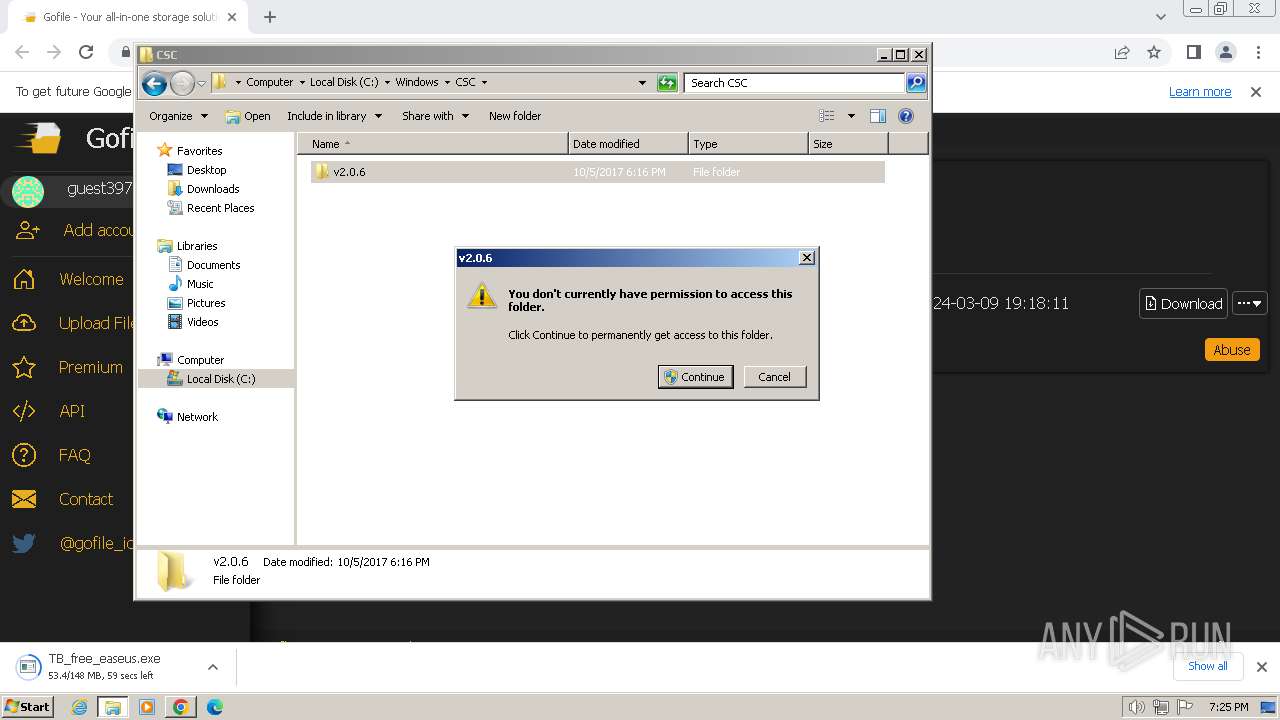This screenshot has width=1280, height=720.
Task: Click Continue in the permission dialog
Action: tap(695, 377)
